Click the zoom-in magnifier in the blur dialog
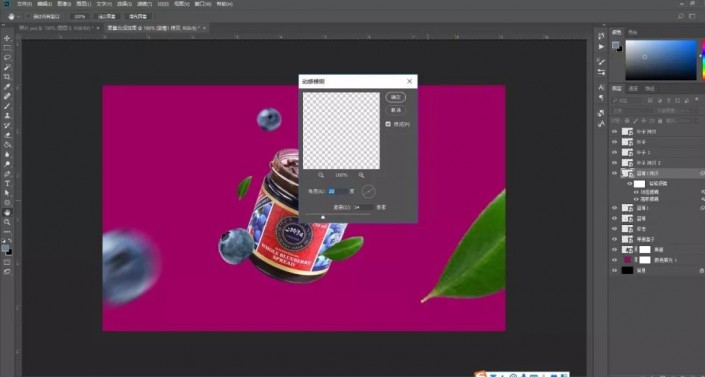The image size is (705, 377). pyautogui.click(x=361, y=175)
